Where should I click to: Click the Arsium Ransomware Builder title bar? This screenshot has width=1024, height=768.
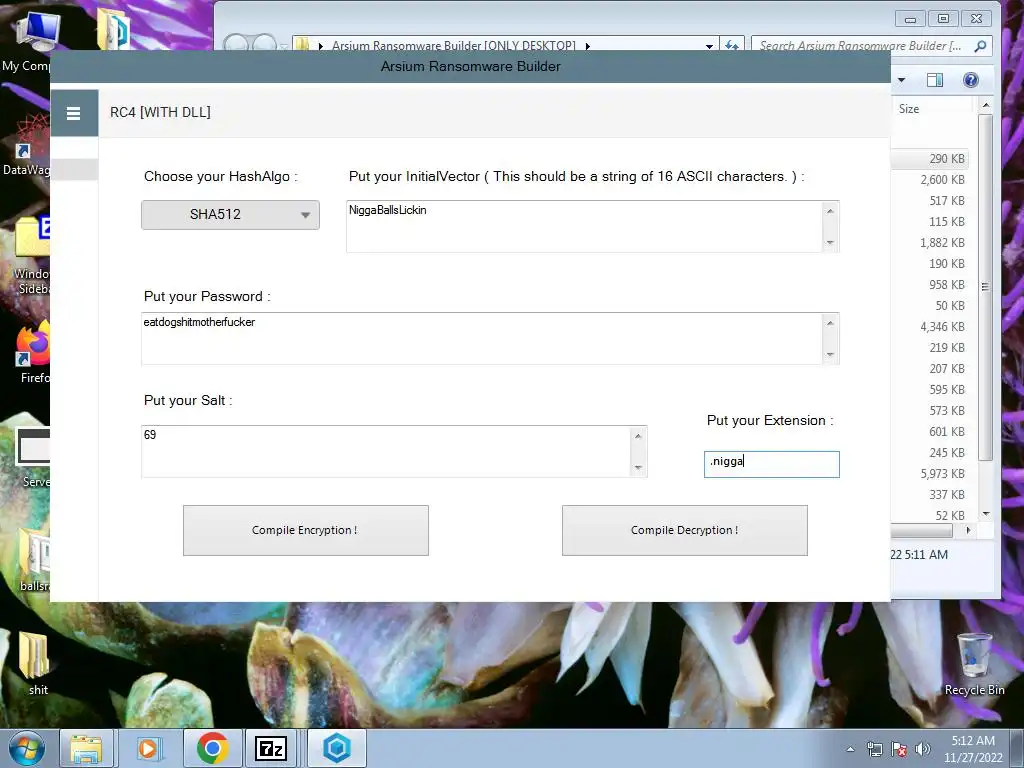(470, 67)
